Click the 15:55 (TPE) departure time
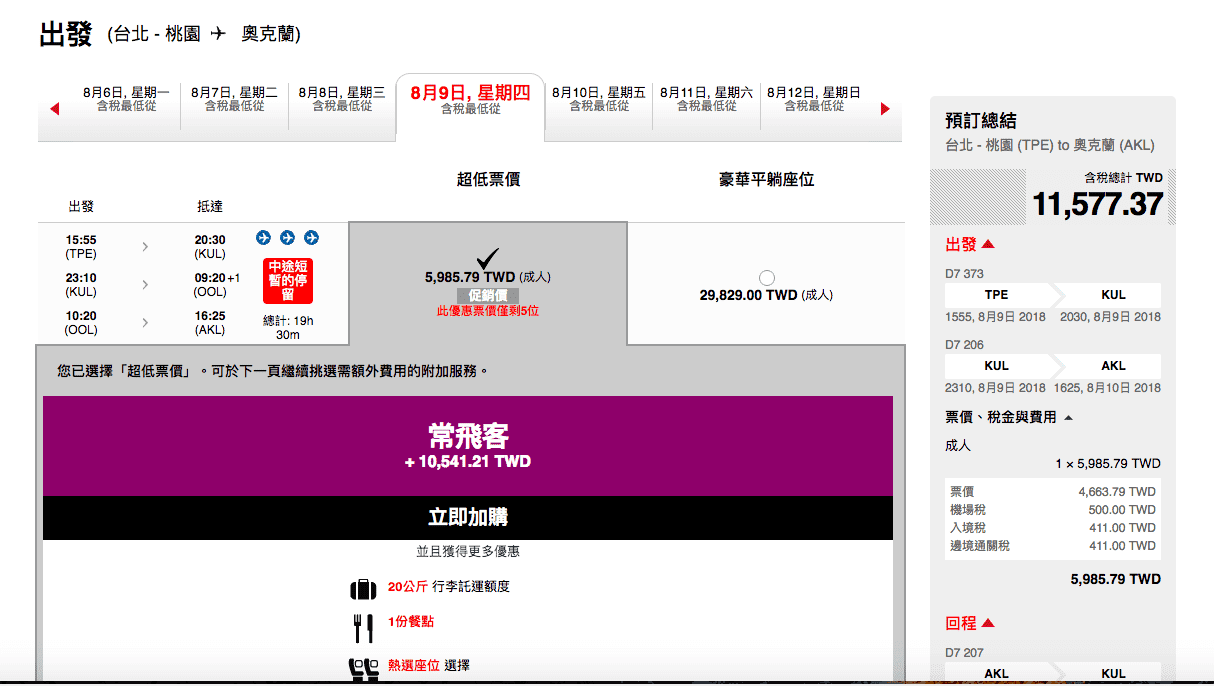 coord(81,247)
